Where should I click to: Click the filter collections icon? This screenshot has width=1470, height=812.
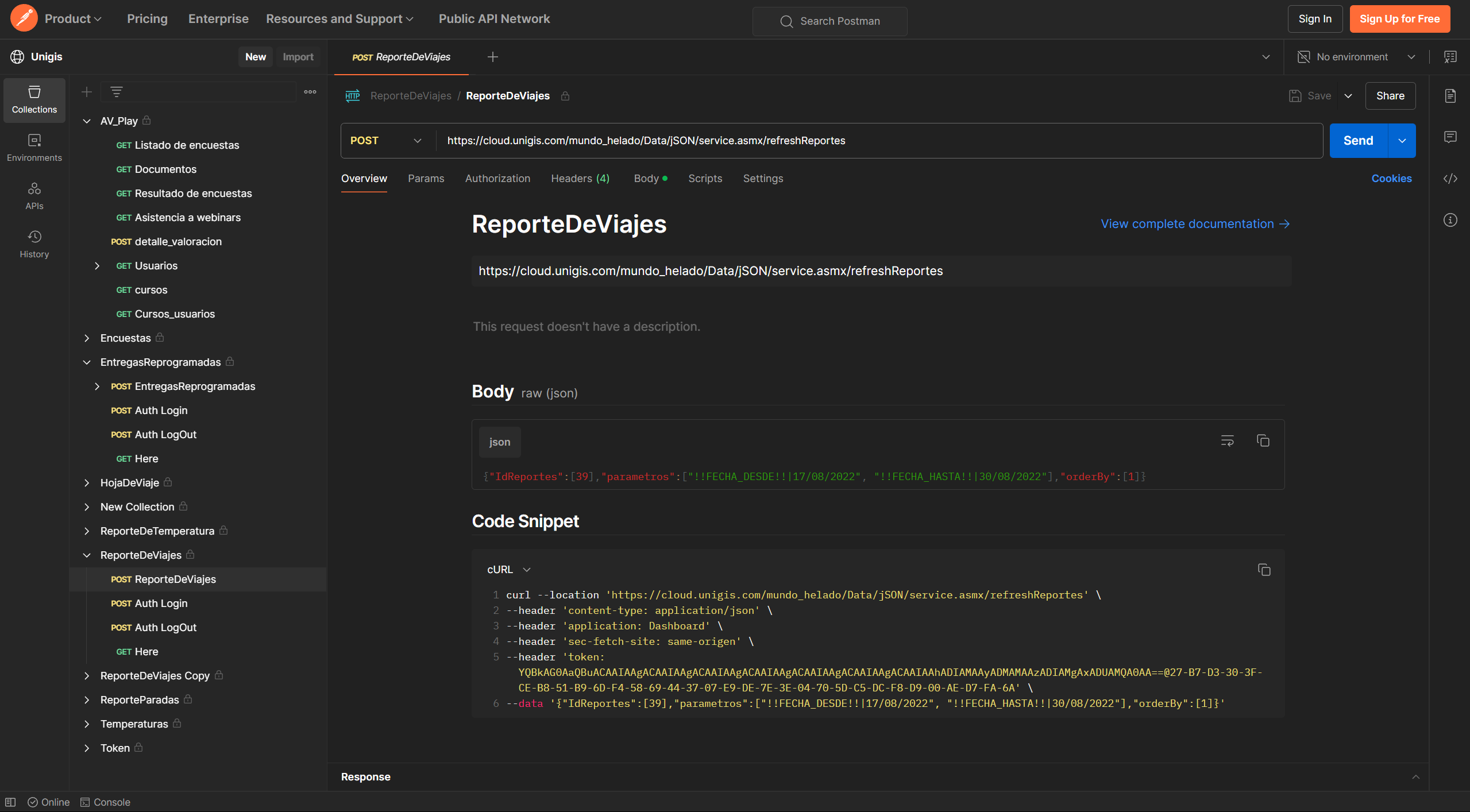[117, 92]
